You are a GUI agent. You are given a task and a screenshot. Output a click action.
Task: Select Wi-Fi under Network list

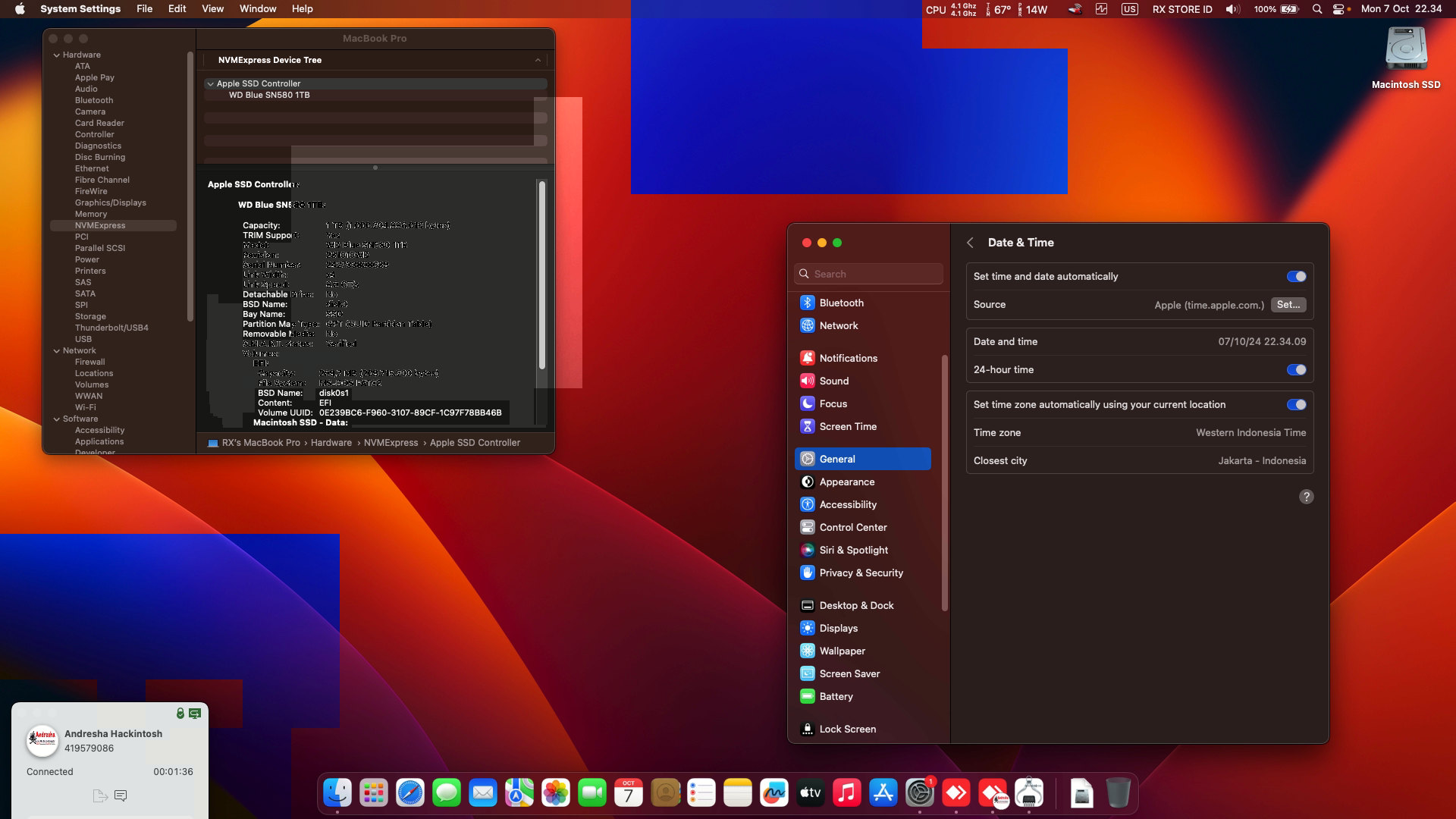(x=85, y=407)
